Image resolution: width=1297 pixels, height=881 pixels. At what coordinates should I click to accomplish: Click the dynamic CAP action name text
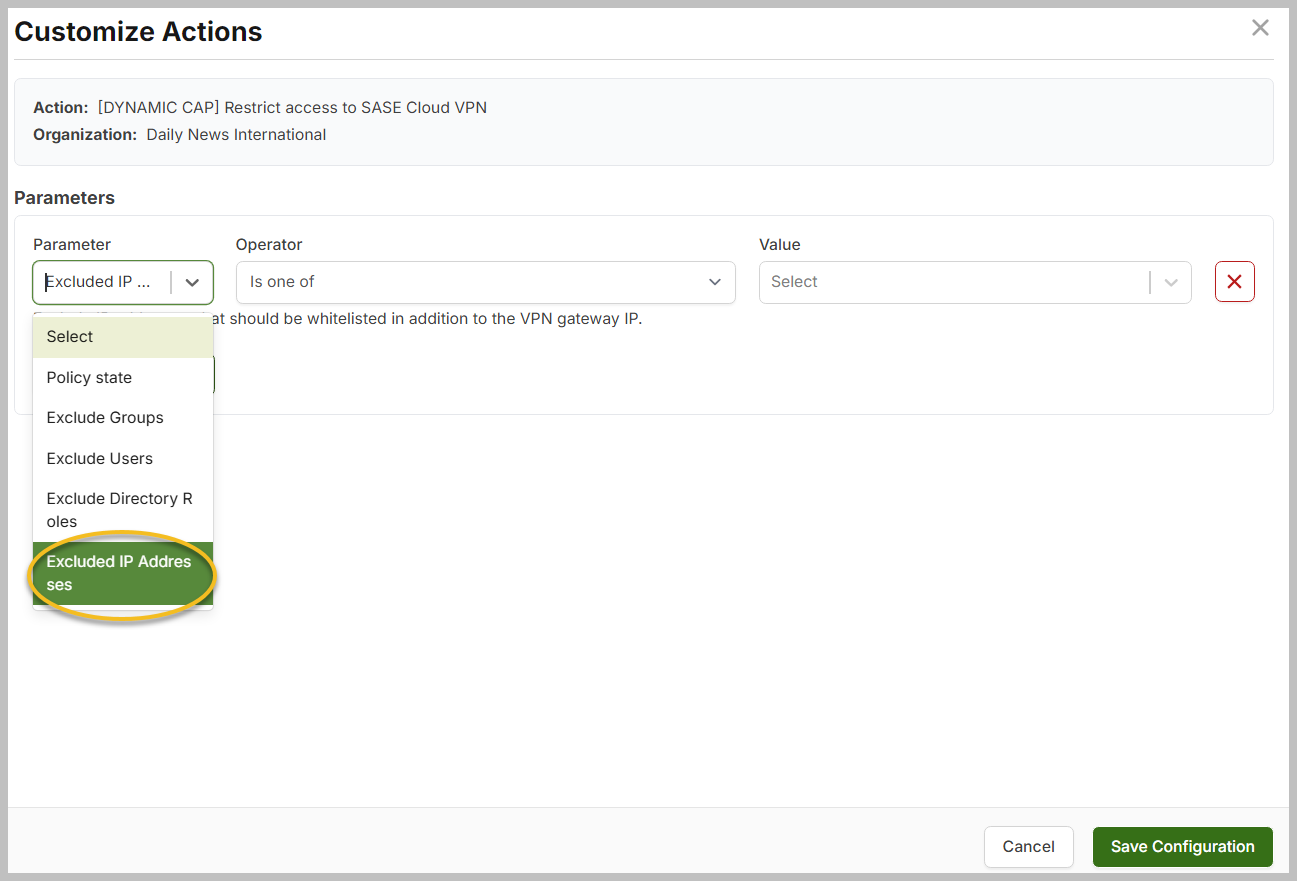pos(292,108)
